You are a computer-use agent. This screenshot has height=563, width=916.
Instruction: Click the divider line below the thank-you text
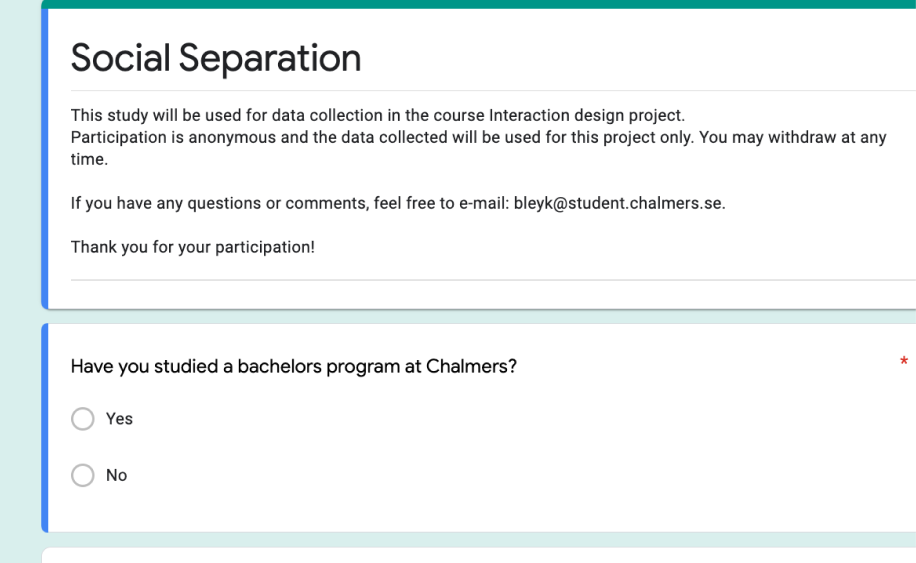pyautogui.click(x=493, y=280)
